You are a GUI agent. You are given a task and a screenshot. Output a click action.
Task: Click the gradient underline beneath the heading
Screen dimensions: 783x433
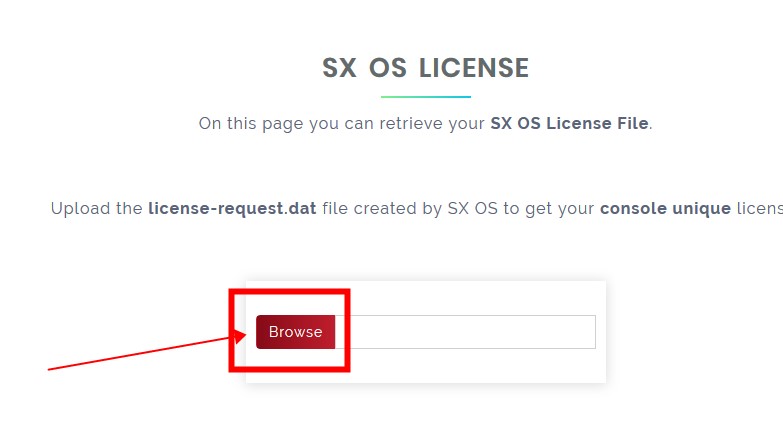(x=425, y=97)
